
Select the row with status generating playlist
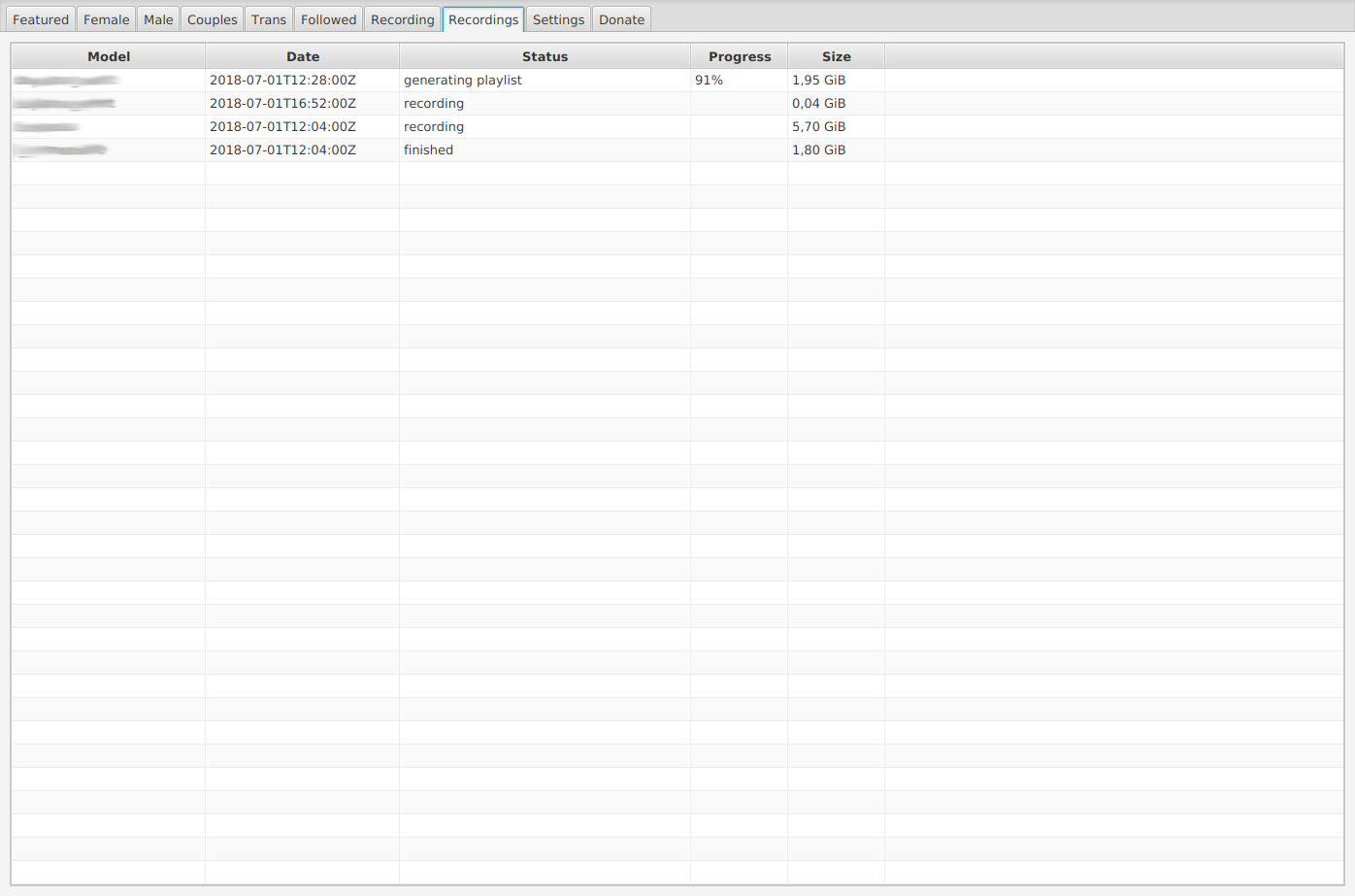(x=463, y=81)
